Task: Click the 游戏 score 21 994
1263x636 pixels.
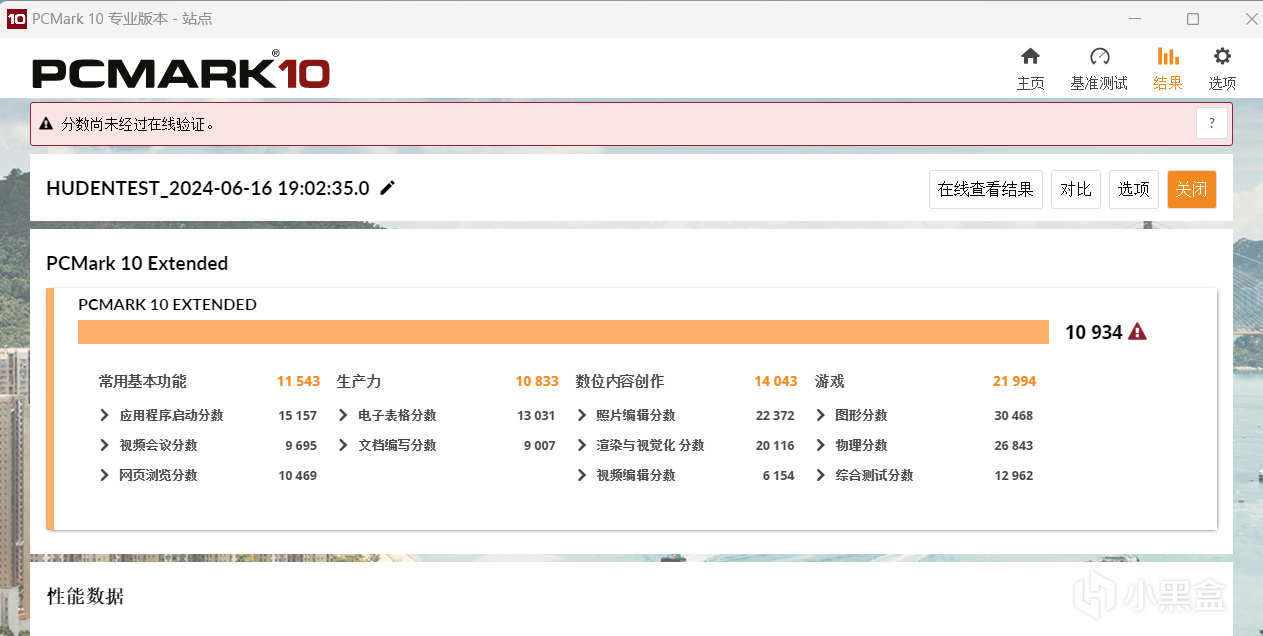Action: point(1014,381)
